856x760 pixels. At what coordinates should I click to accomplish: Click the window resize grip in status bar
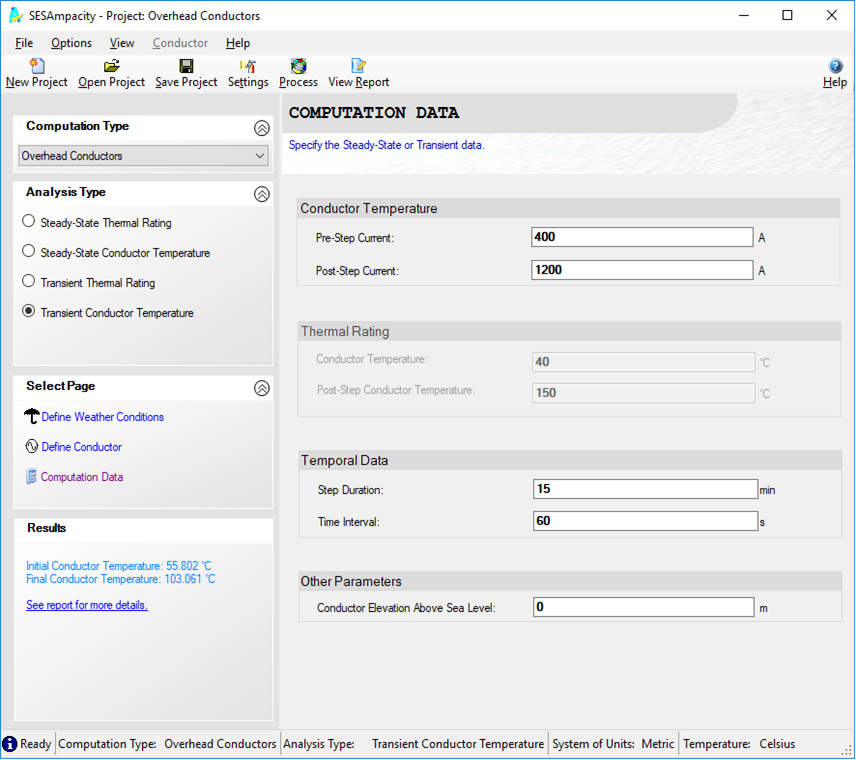coord(847,751)
